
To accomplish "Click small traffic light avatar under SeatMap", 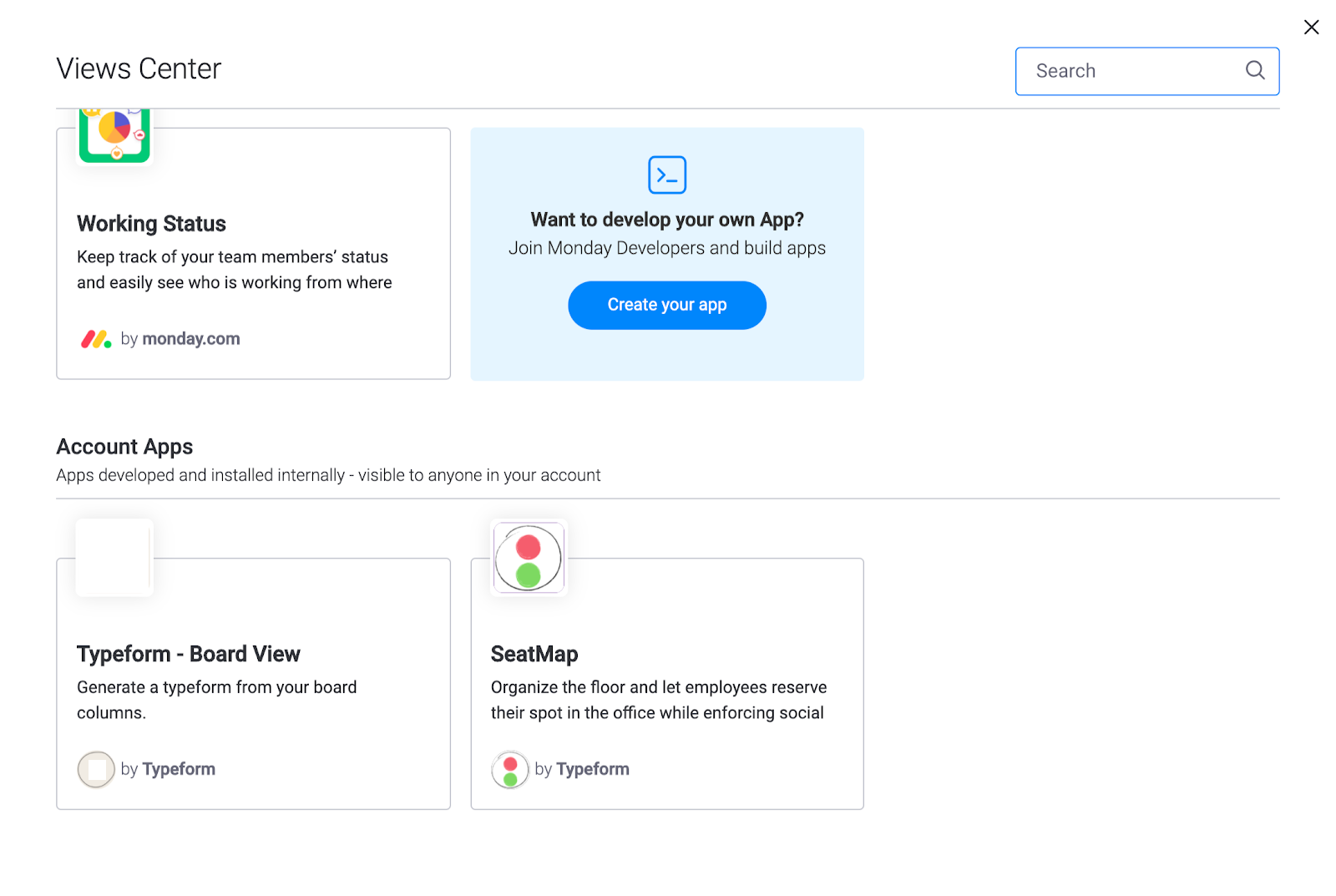I will click(x=510, y=769).
